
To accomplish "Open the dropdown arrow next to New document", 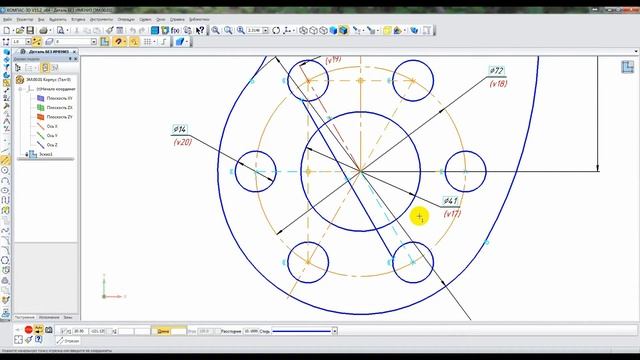I will (13, 30).
